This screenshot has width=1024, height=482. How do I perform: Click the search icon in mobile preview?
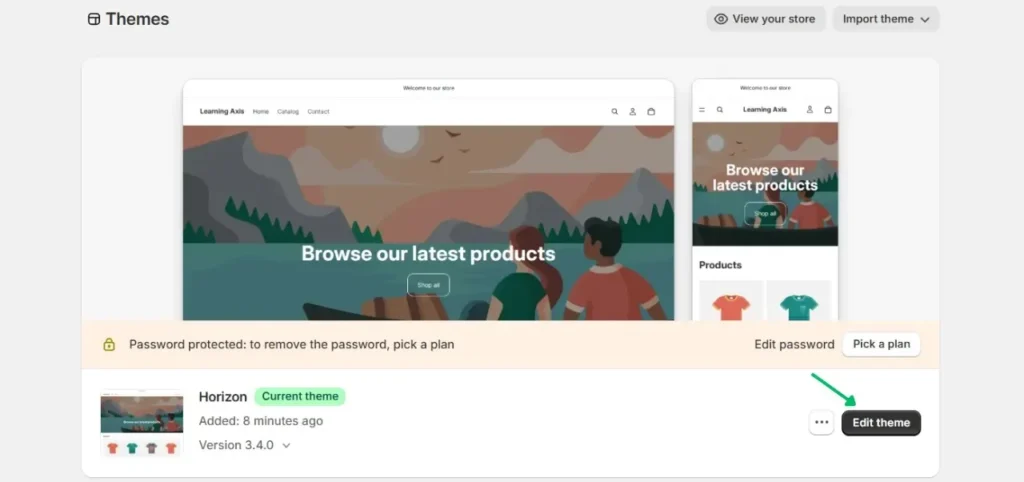click(719, 110)
